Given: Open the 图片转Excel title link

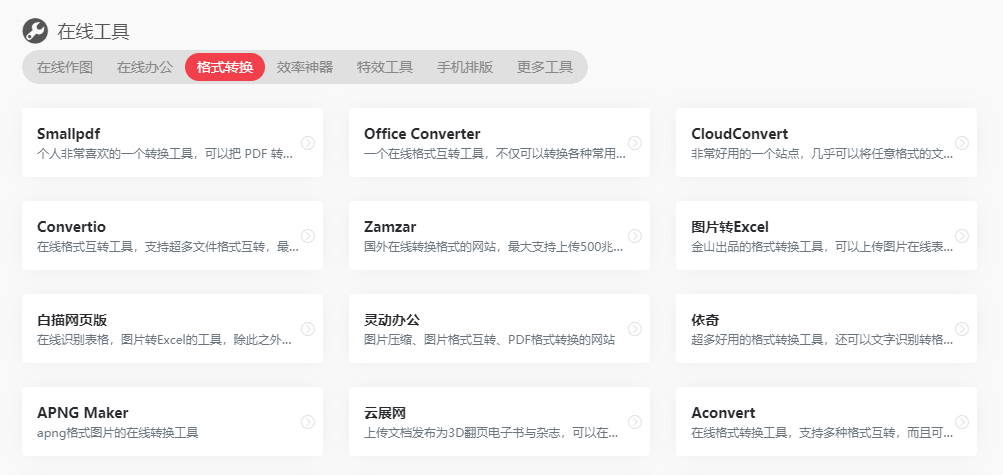Looking at the screenshot, I should point(730,227).
